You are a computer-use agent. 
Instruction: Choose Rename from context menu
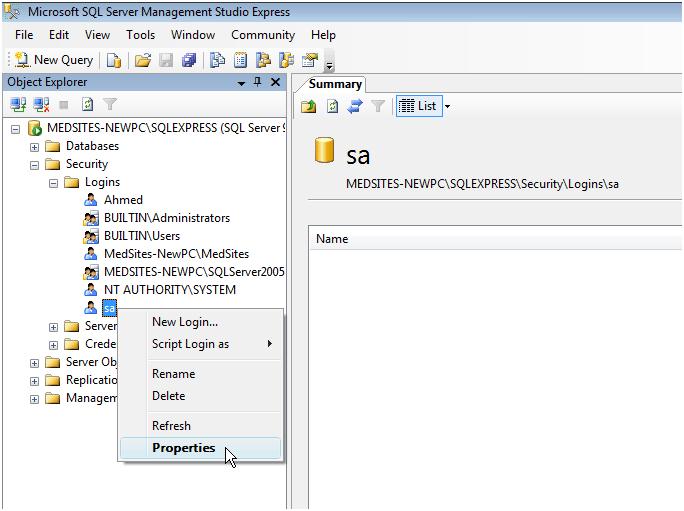pos(201,374)
